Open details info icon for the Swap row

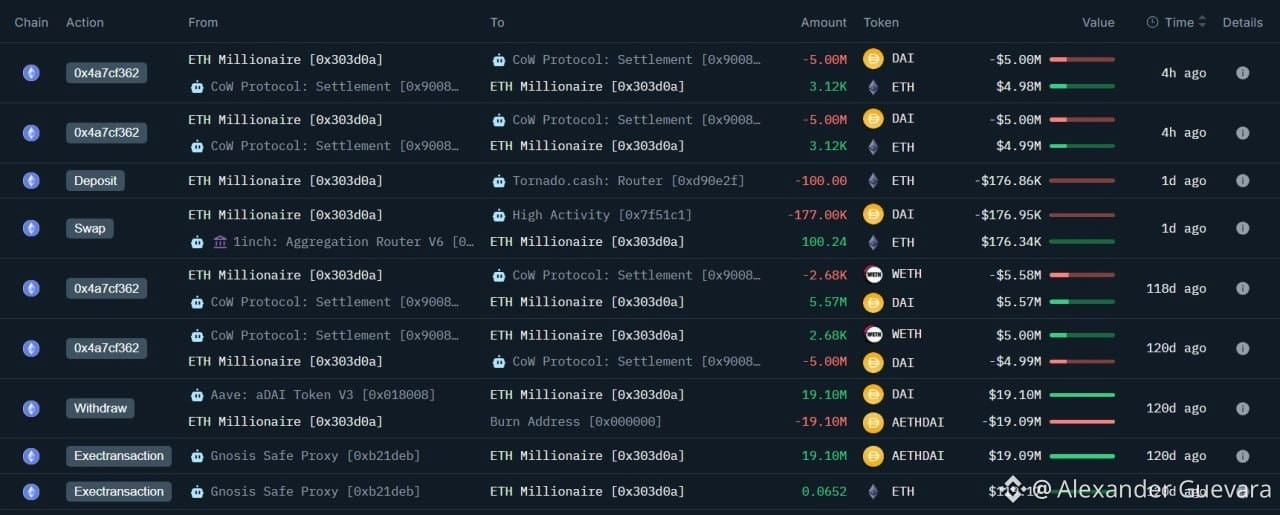pyautogui.click(x=1242, y=228)
